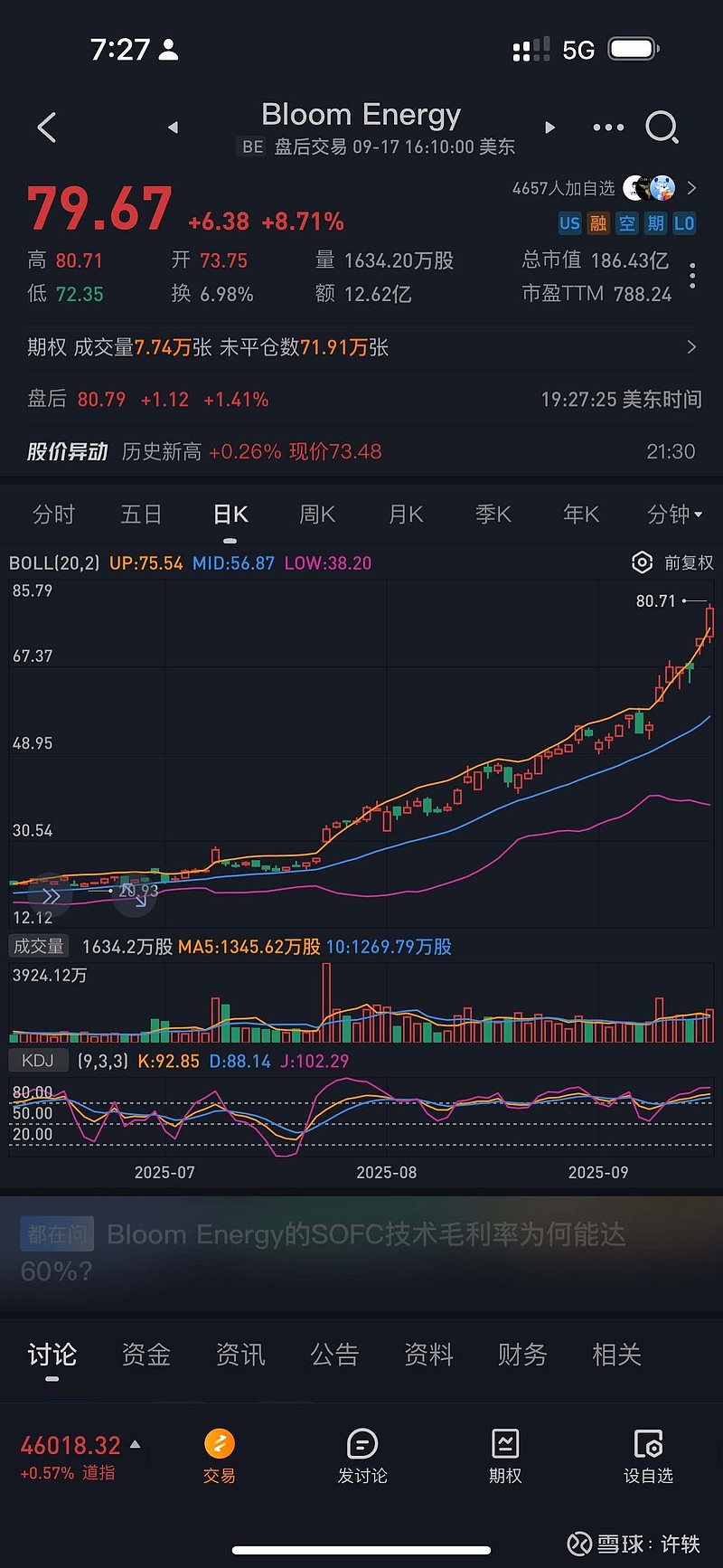Tap the latest candlestick in K-line chart
723x1568 pixels.
coord(710,622)
